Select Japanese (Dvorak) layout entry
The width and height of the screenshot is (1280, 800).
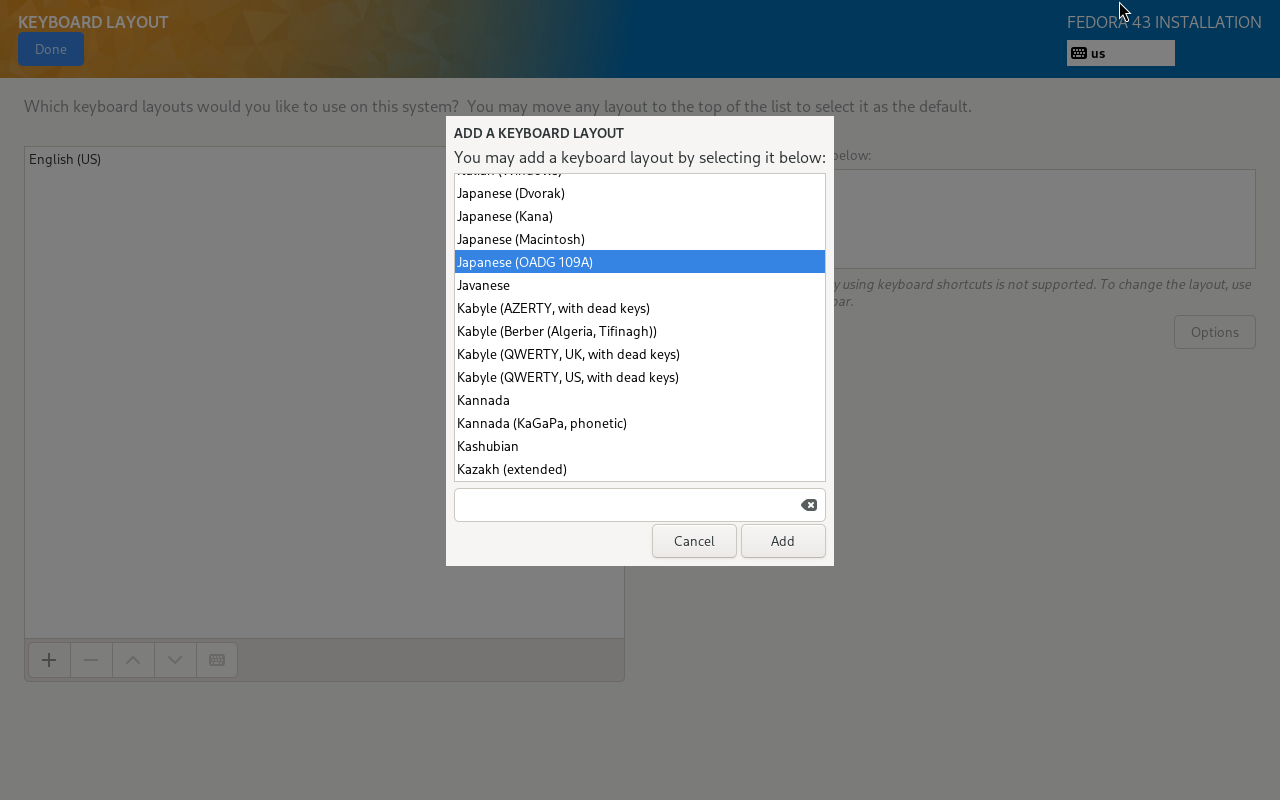[511, 193]
